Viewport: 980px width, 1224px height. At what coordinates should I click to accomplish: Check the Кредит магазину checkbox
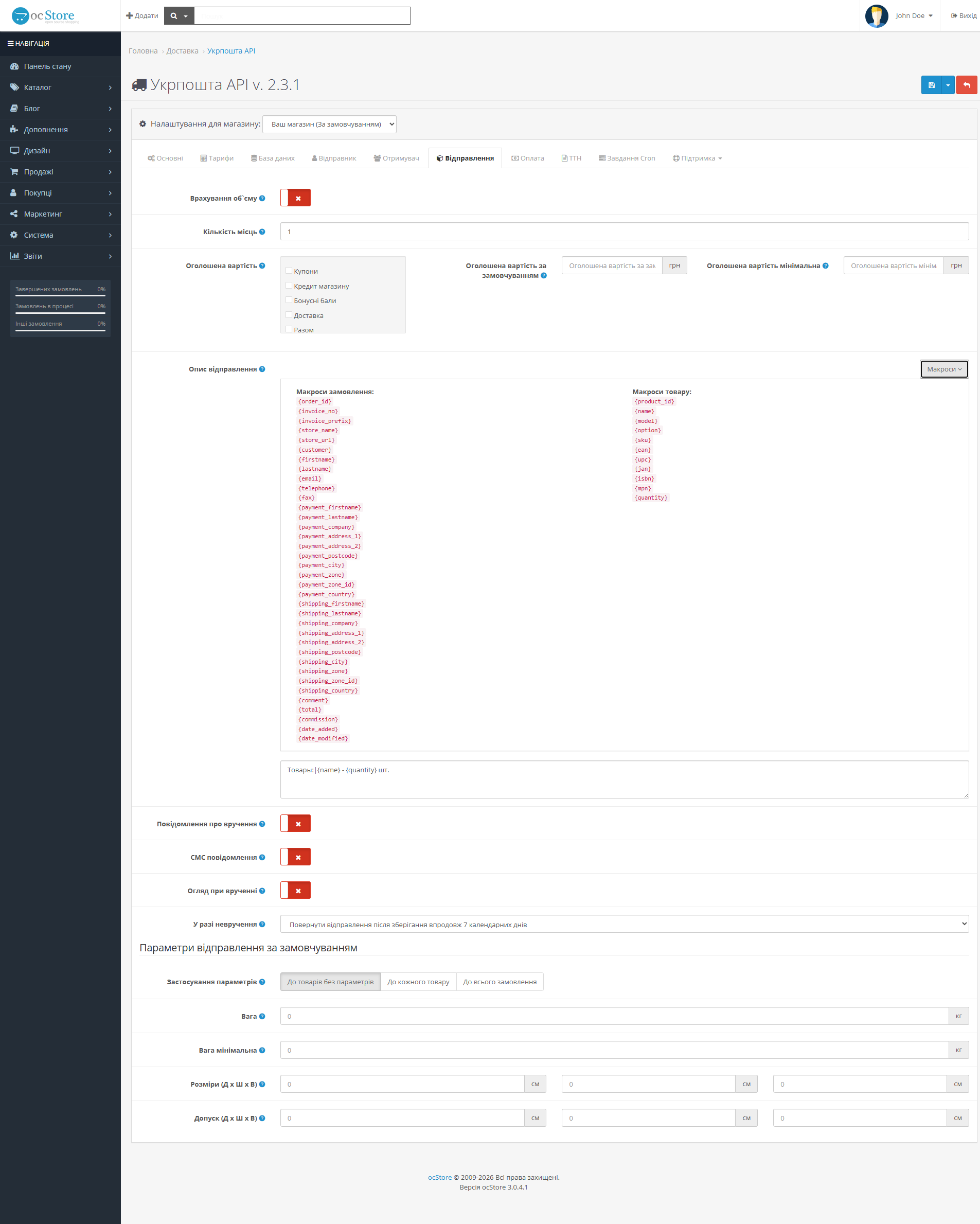point(289,286)
